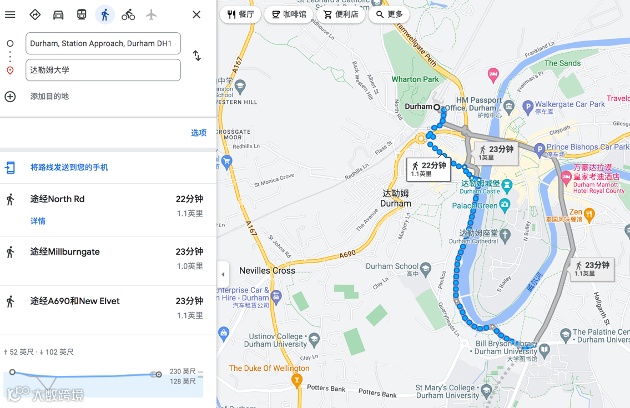This screenshot has width=630, height=408.
Task: Send directions to your phone link
Action: 69,167
